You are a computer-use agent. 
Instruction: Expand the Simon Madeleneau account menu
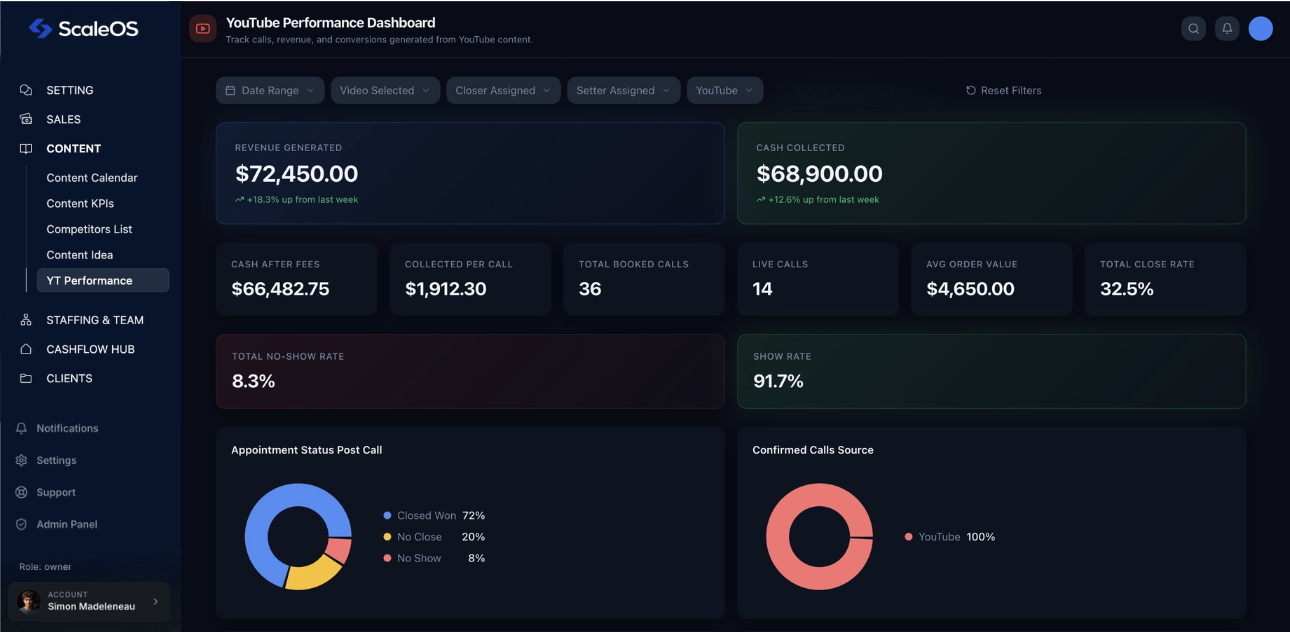pyautogui.click(x=89, y=601)
